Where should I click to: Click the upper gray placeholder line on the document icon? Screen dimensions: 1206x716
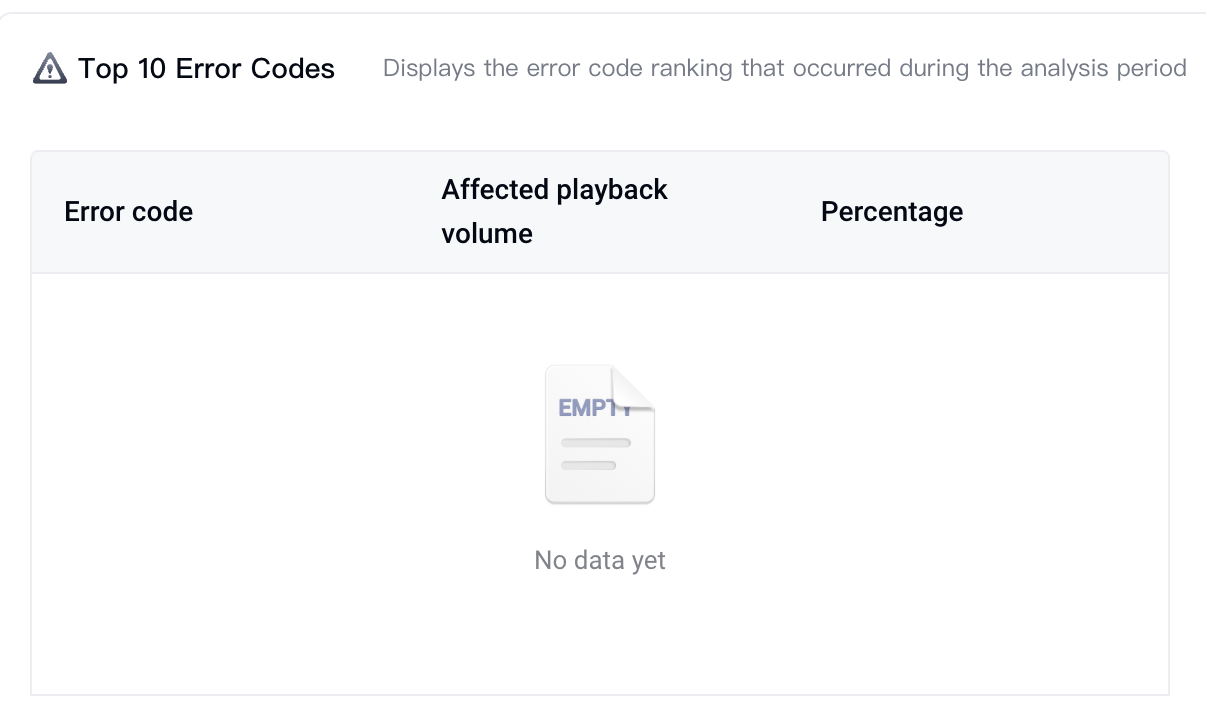[596, 442]
